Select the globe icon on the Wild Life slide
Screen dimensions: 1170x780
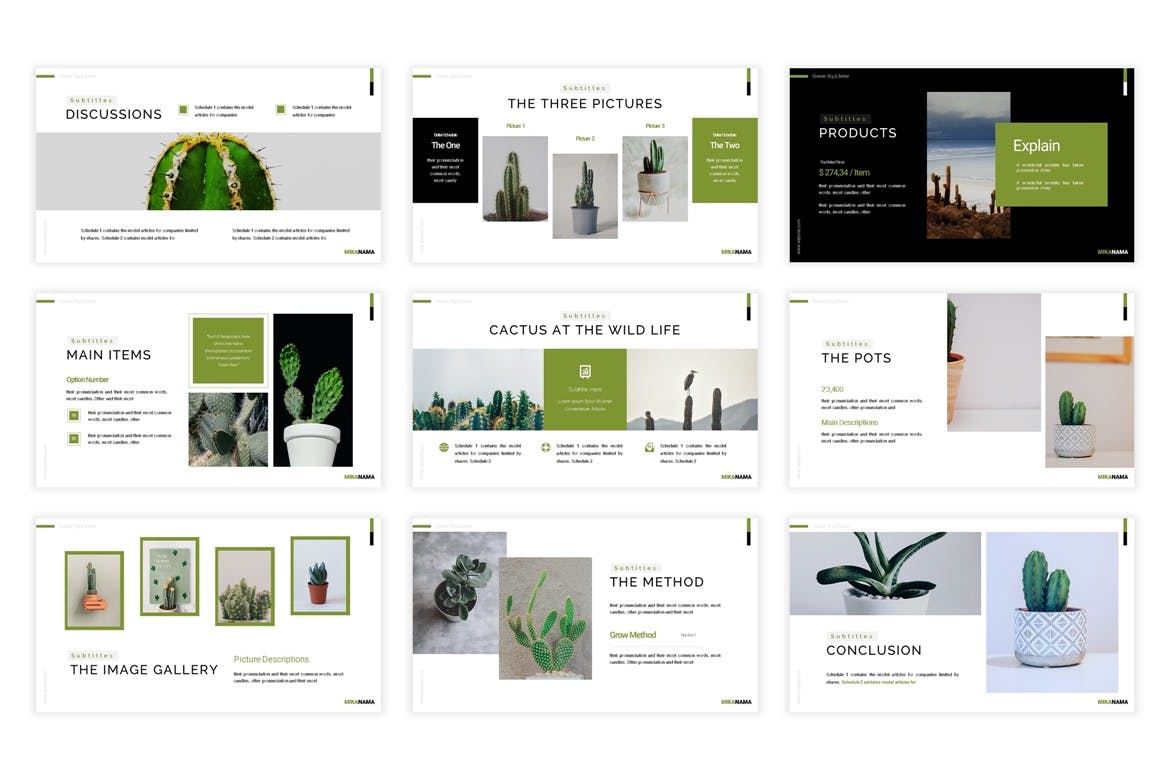444,448
